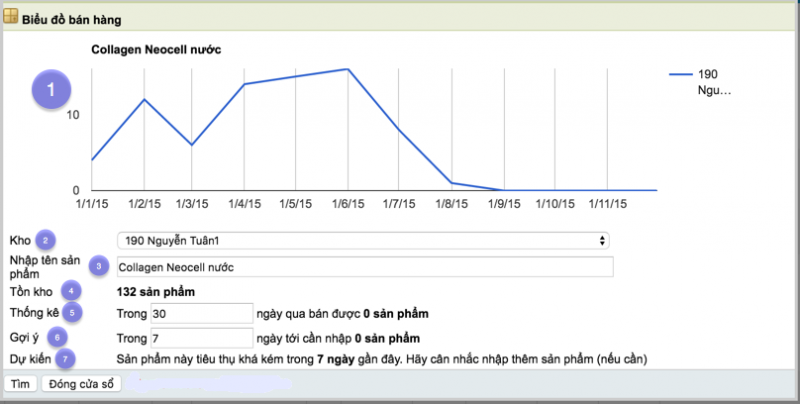Click the Tồn kho label
Viewport: 800px width, 404px height.
(x=31, y=292)
